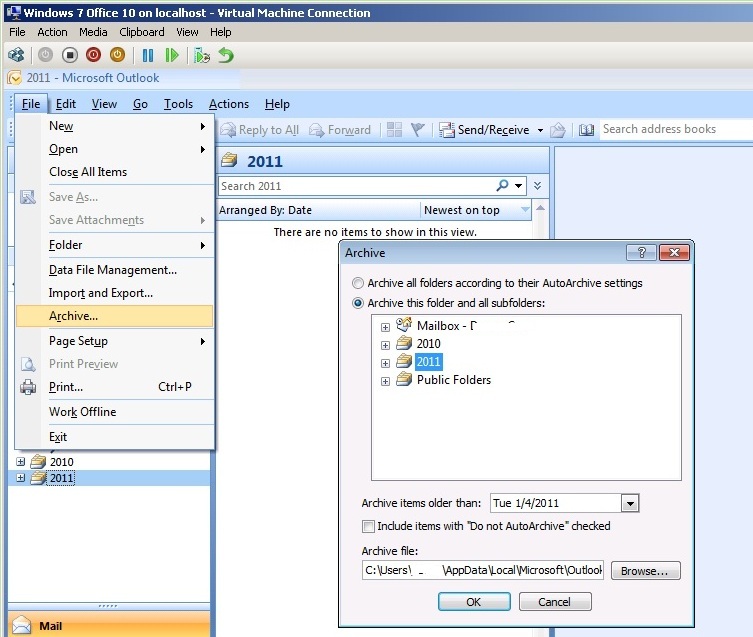
Task: Click Browse... for archive file
Action: tap(645, 571)
